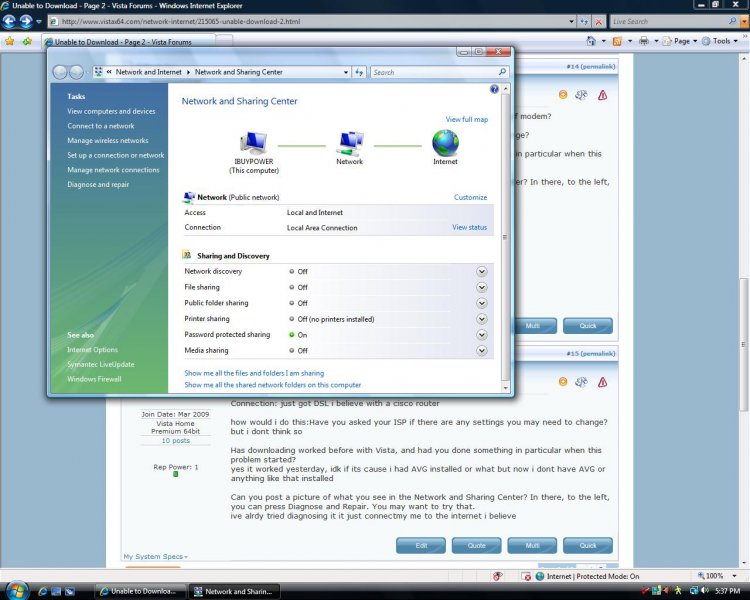Go back in Internet Explorer
The image size is (750, 600).
[x=10, y=21]
